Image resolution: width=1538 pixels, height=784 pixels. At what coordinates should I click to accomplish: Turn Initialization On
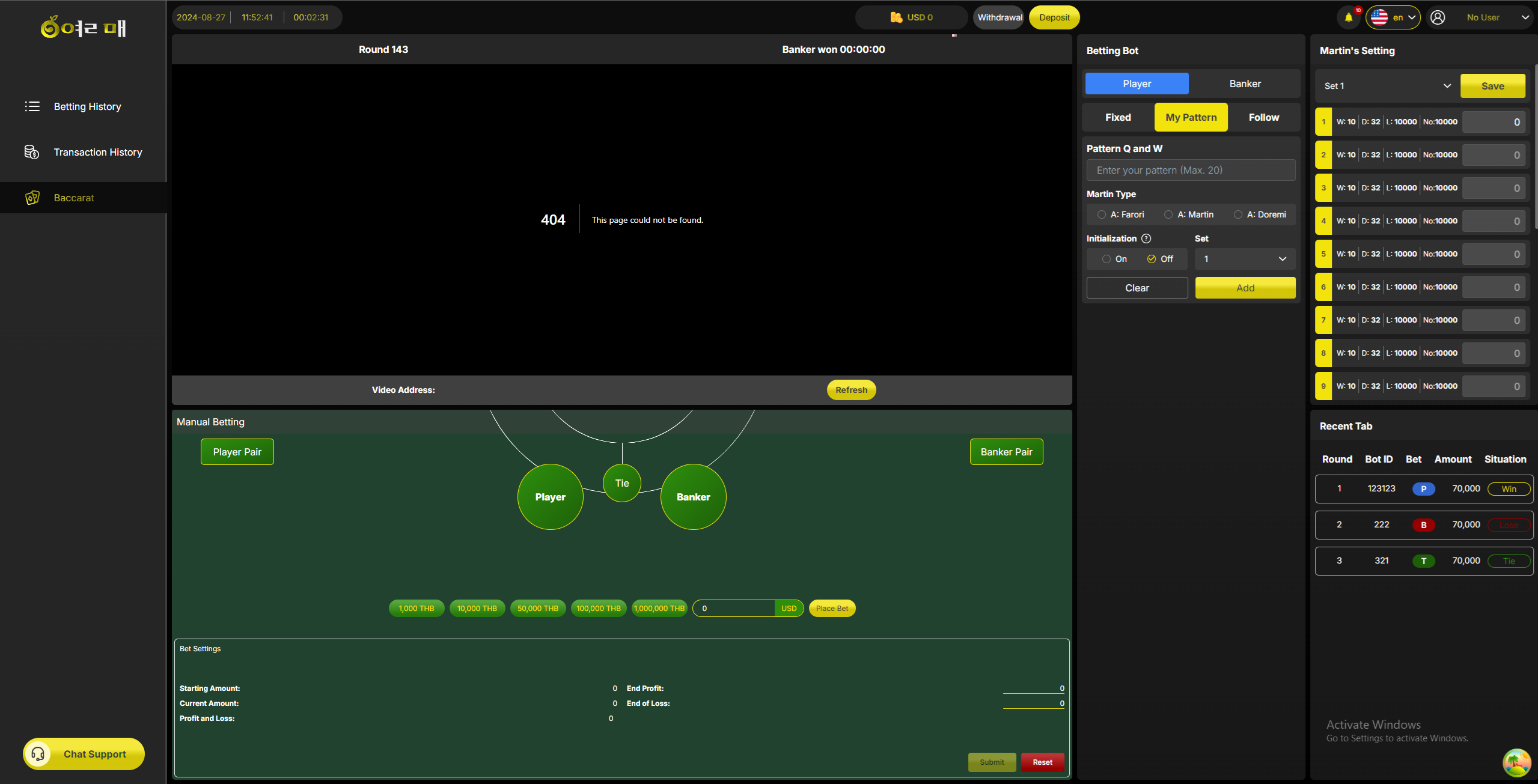tap(1106, 259)
